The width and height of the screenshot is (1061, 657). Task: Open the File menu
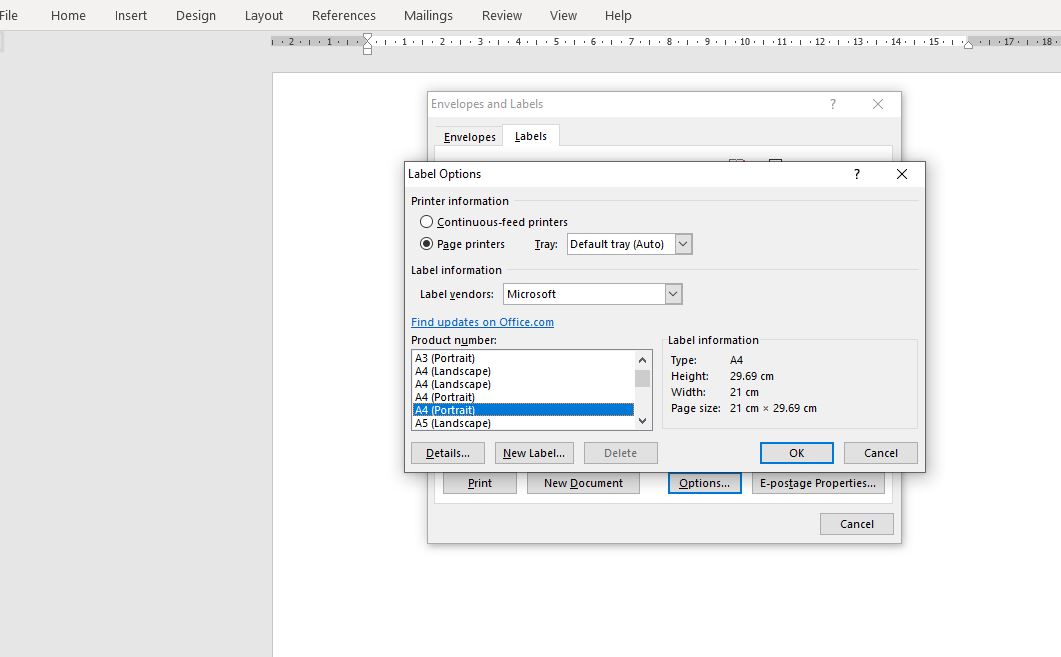click(8, 15)
